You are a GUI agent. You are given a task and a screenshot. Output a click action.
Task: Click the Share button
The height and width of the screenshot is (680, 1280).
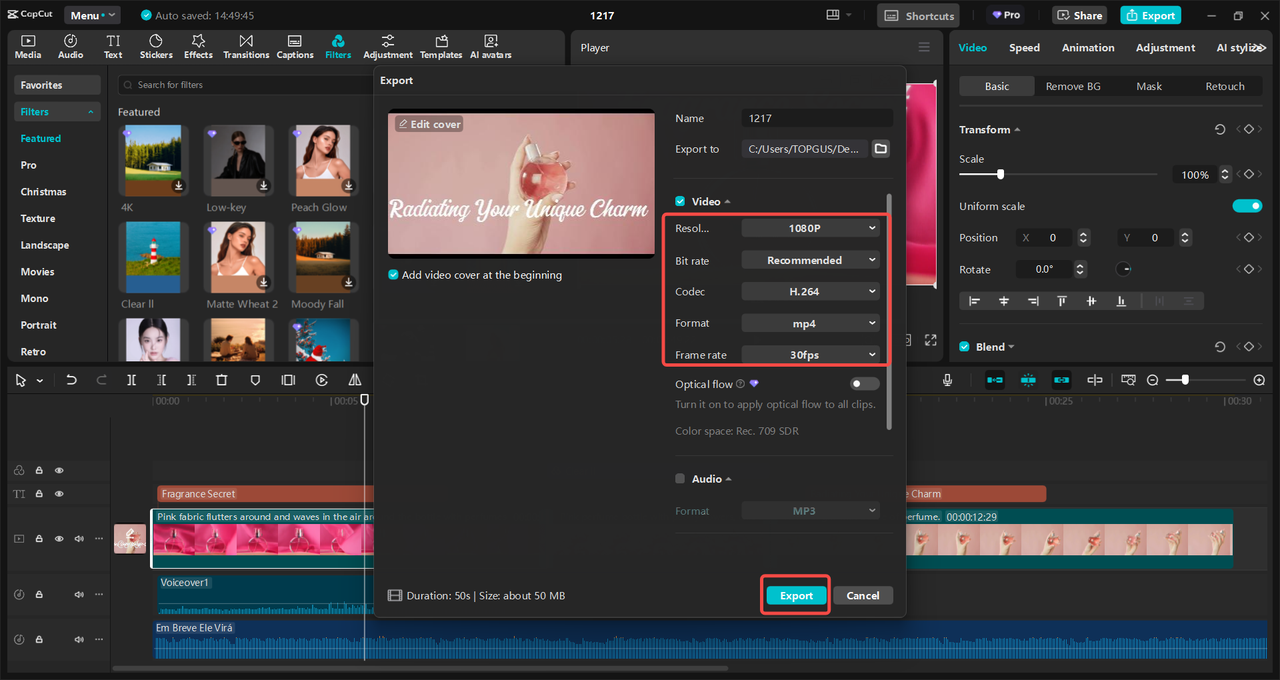coord(1078,15)
